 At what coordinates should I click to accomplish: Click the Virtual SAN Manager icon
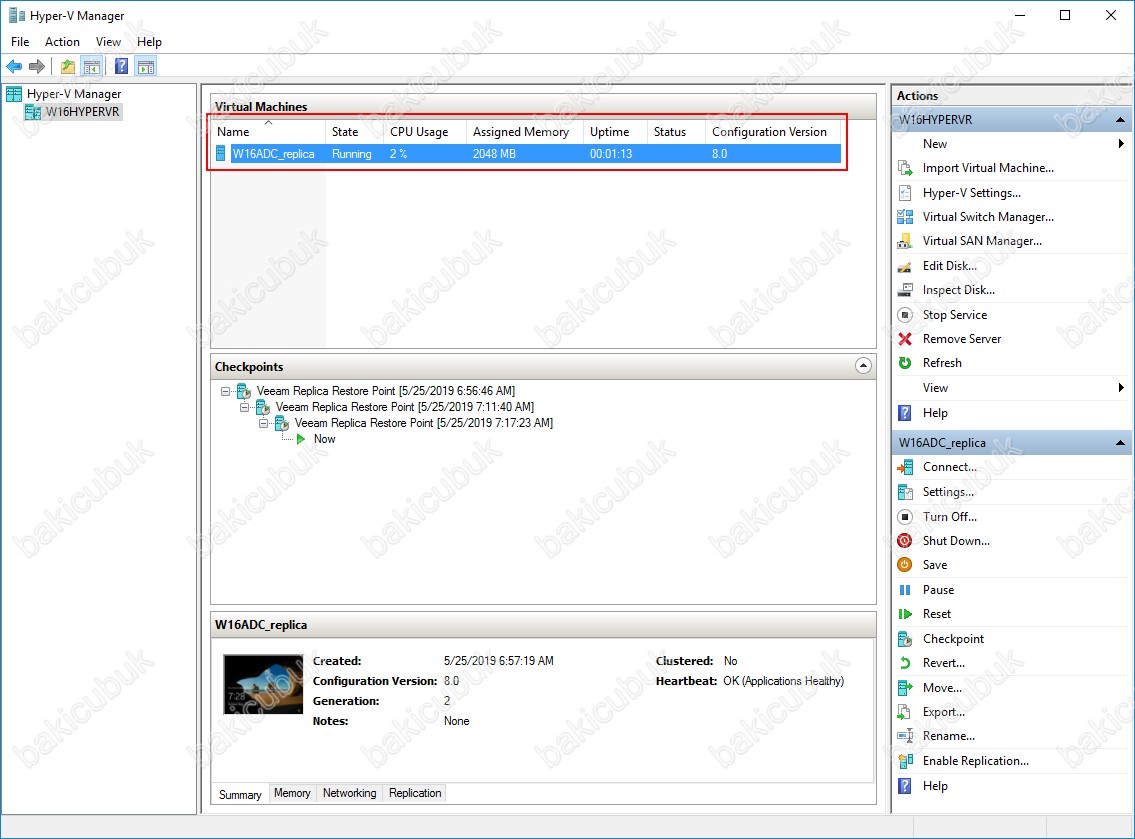(905, 241)
